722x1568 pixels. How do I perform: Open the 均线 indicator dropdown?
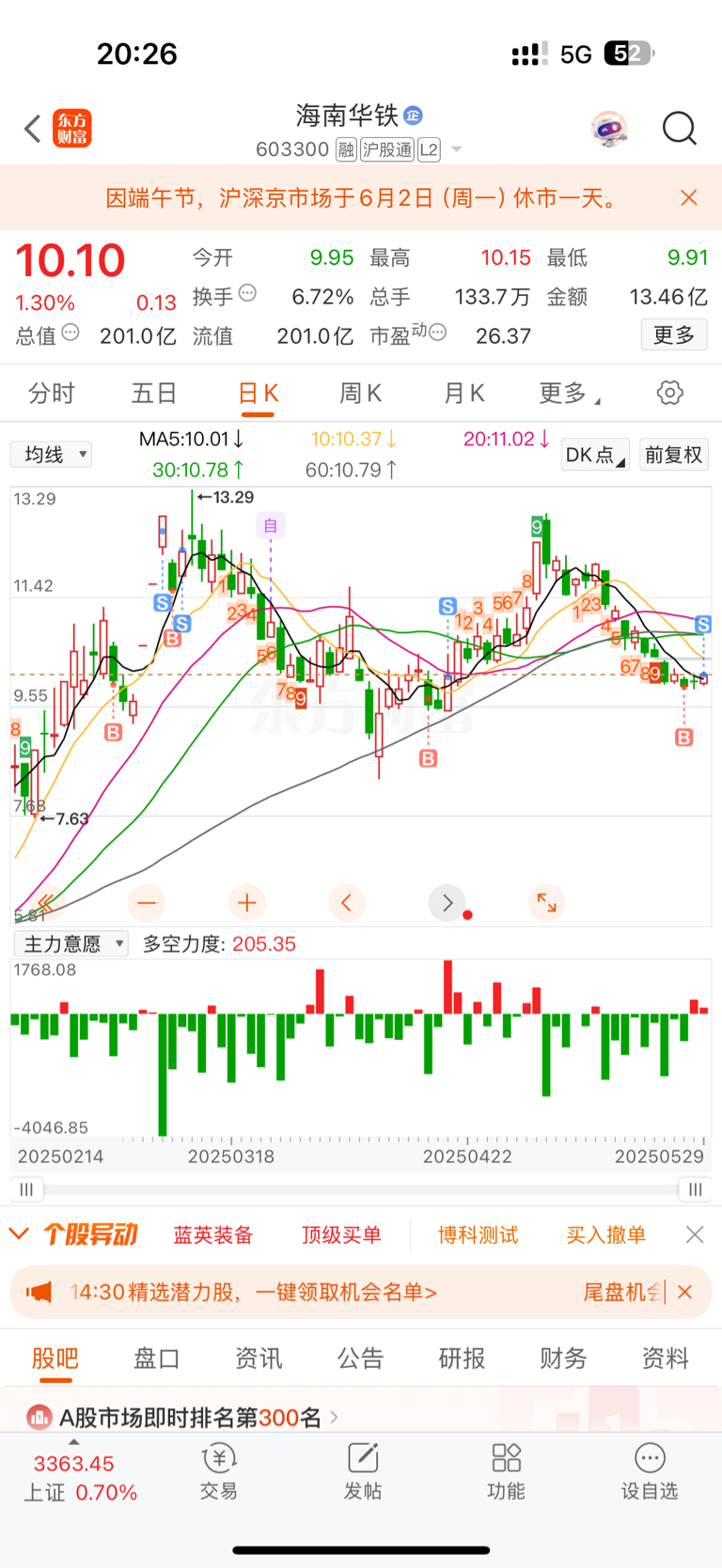point(51,455)
